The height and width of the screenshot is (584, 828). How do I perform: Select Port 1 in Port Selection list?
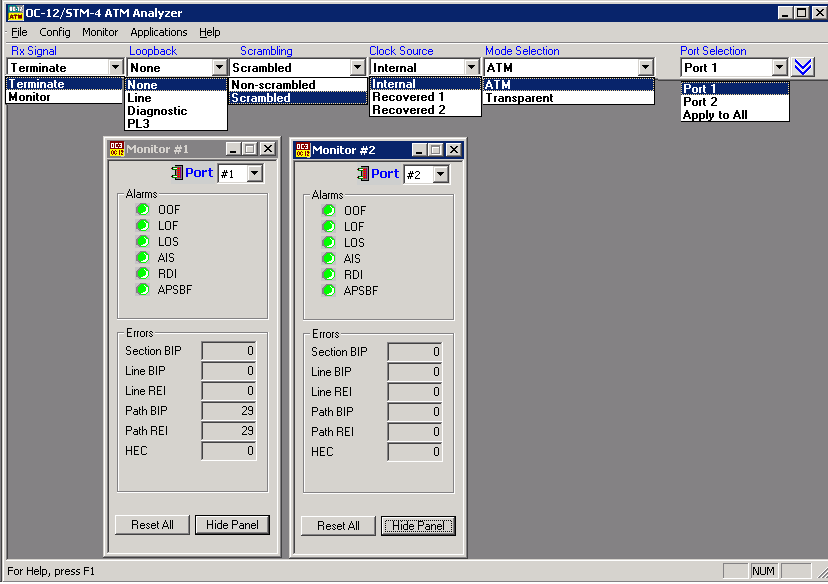(x=735, y=89)
